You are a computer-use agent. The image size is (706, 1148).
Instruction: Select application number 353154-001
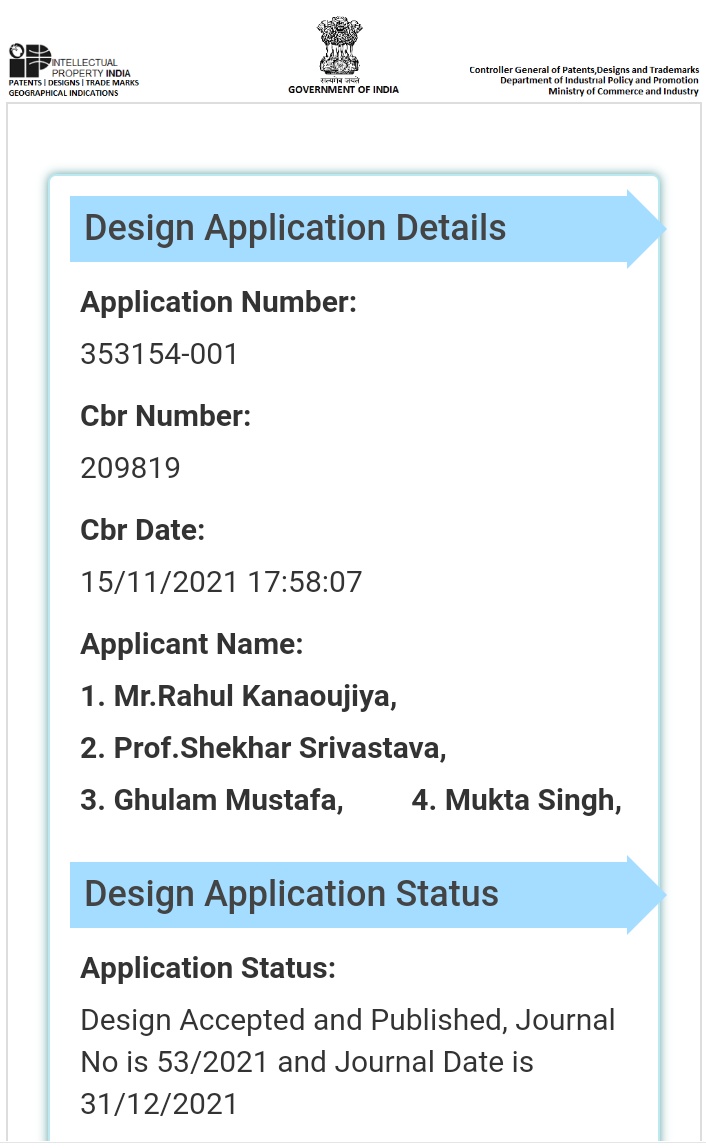click(159, 354)
